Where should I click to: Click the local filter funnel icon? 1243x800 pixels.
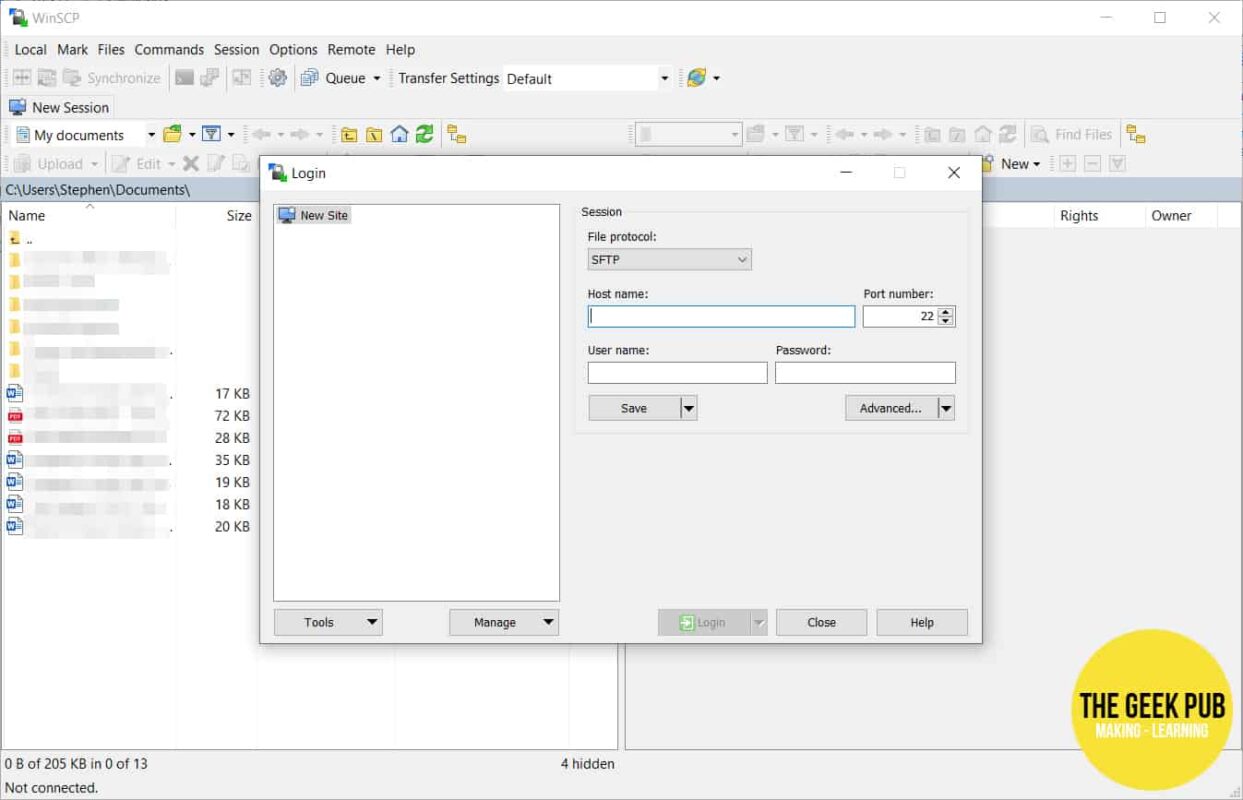[x=211, y=135]
